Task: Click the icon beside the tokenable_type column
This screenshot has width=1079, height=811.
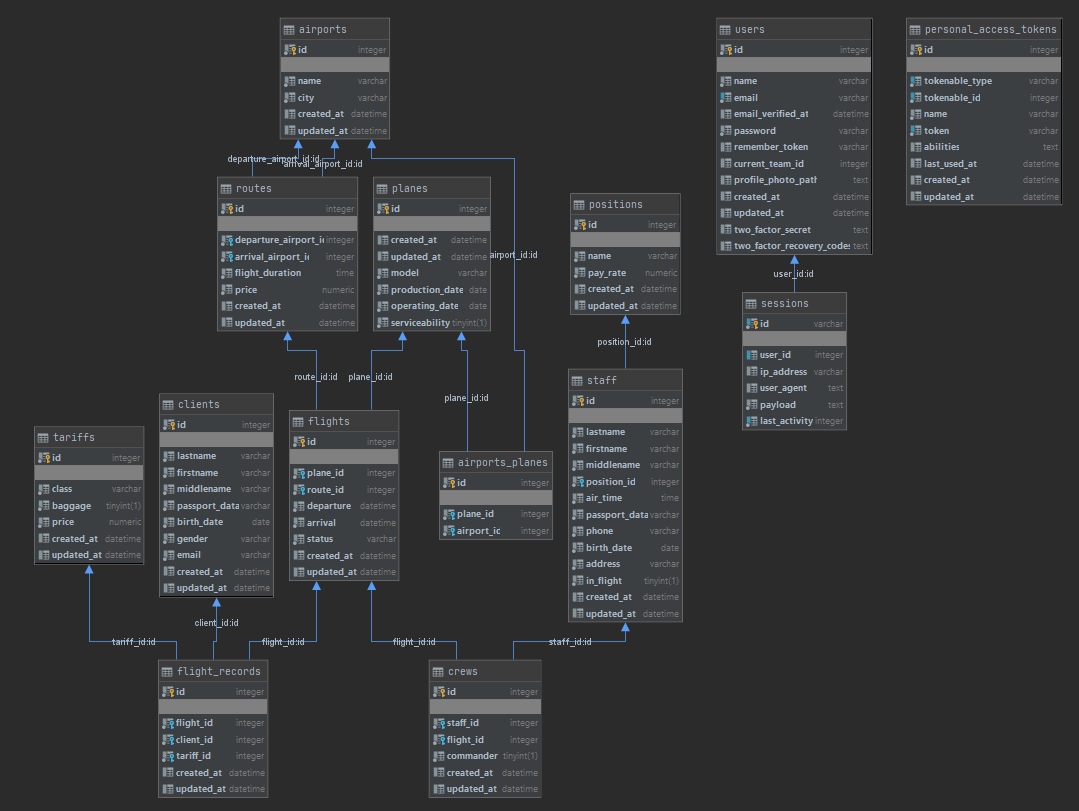Action: (x=915, y=81)
